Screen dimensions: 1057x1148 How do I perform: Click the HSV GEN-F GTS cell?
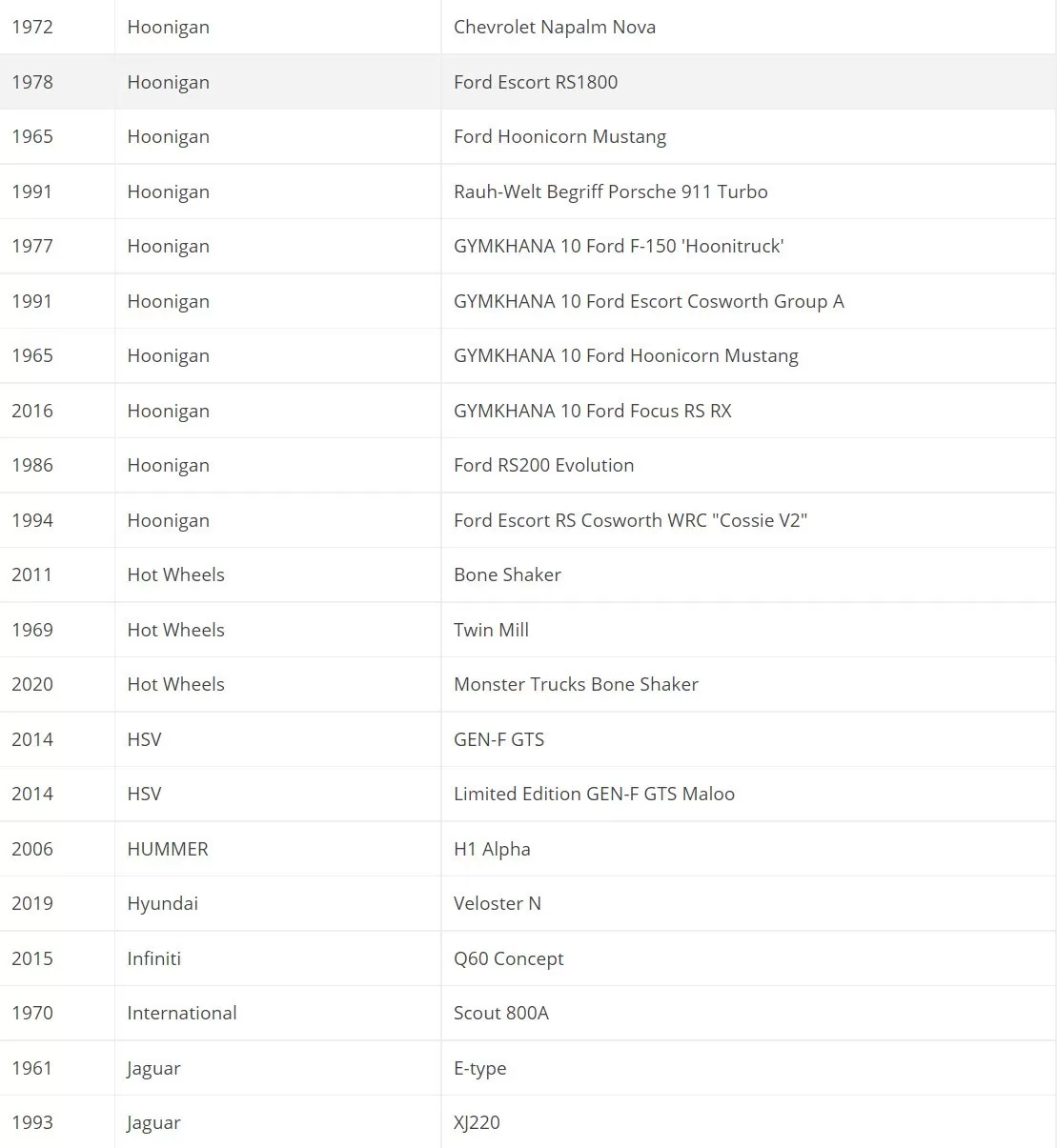(x=748, y=739)
